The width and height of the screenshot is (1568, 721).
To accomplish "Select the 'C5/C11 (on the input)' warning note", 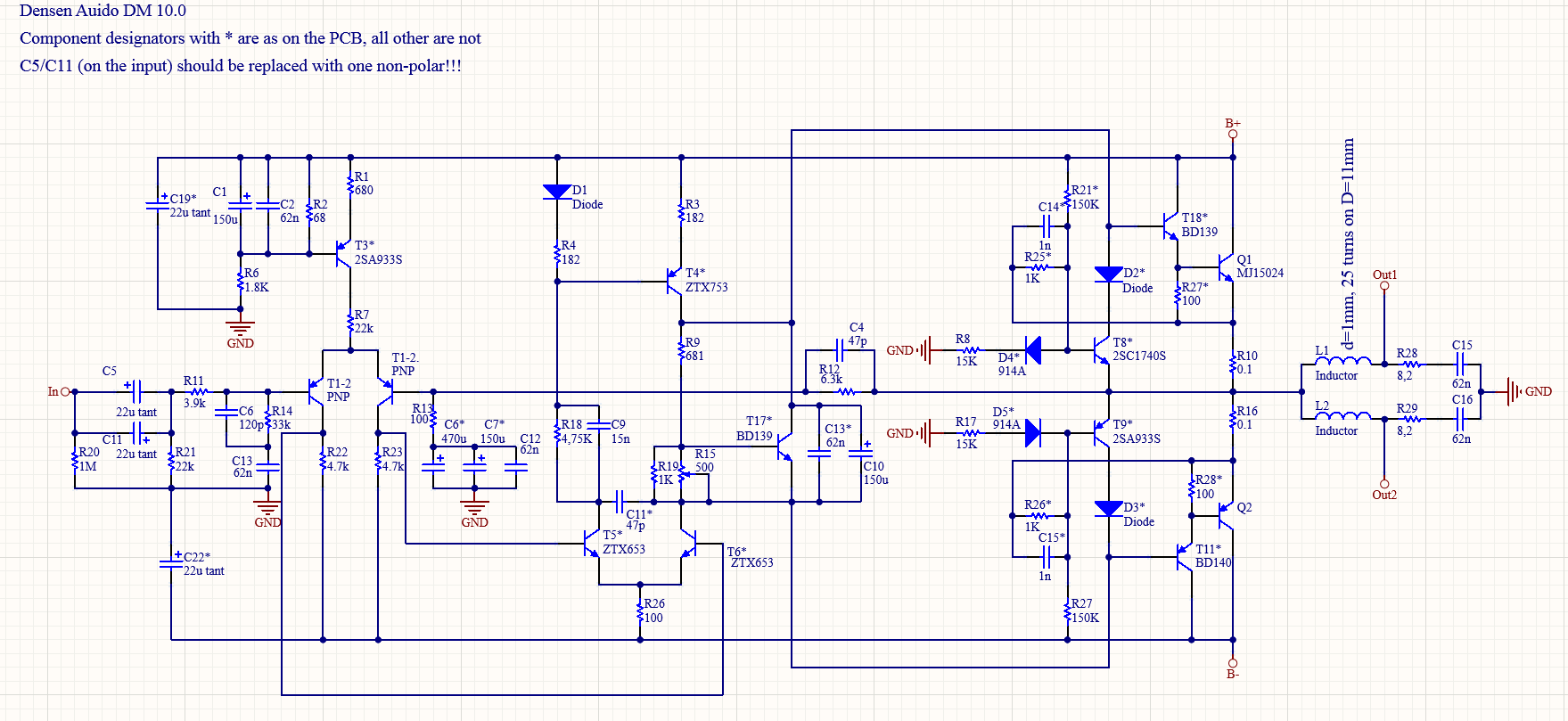I will pyautogui.click(x=241, y=66).
